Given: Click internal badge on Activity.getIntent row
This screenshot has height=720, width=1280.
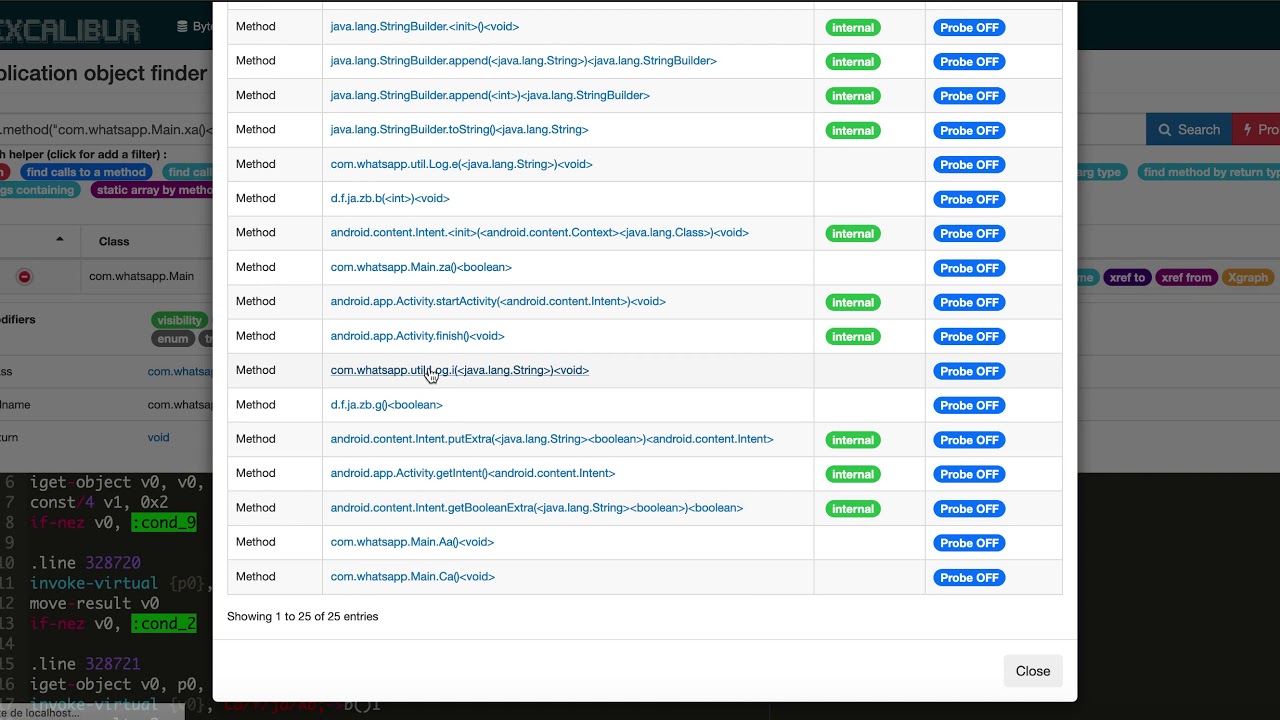Looking at the screenshot, I should [x=853, y=474].
